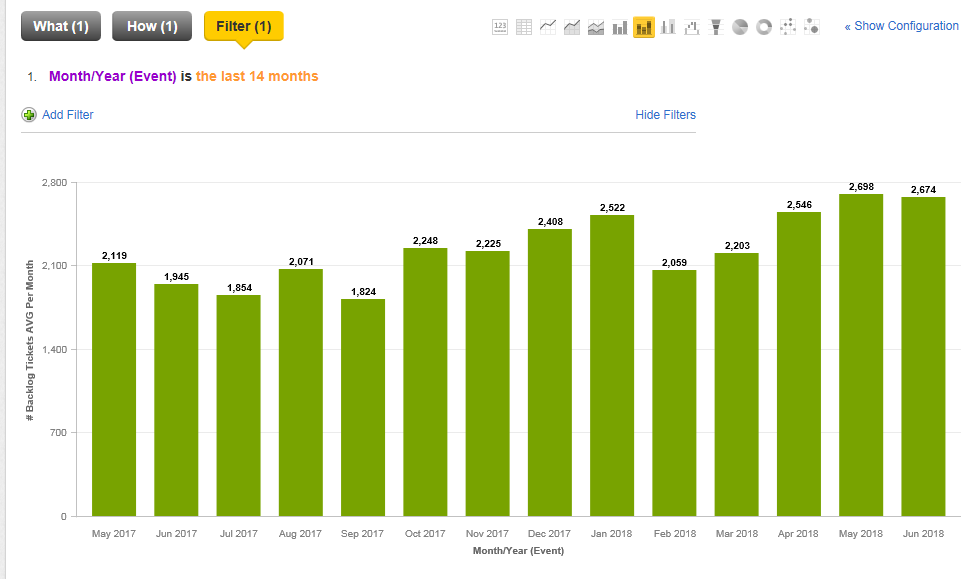Select the line chart icon
The height and width of the screenshot is (579, 971).
click(548, 27)
